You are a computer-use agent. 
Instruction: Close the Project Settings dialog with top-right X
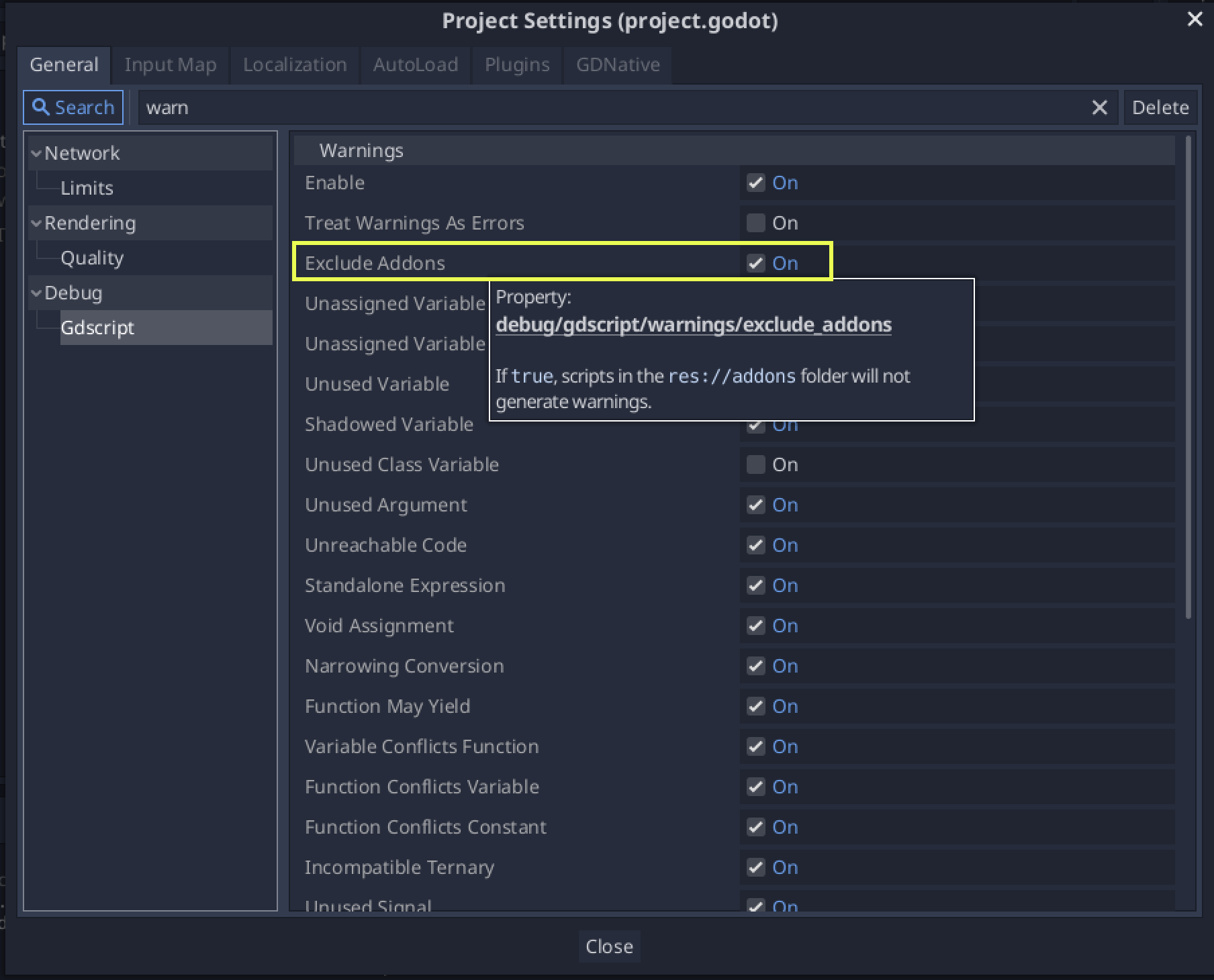tap(1195, 19)
